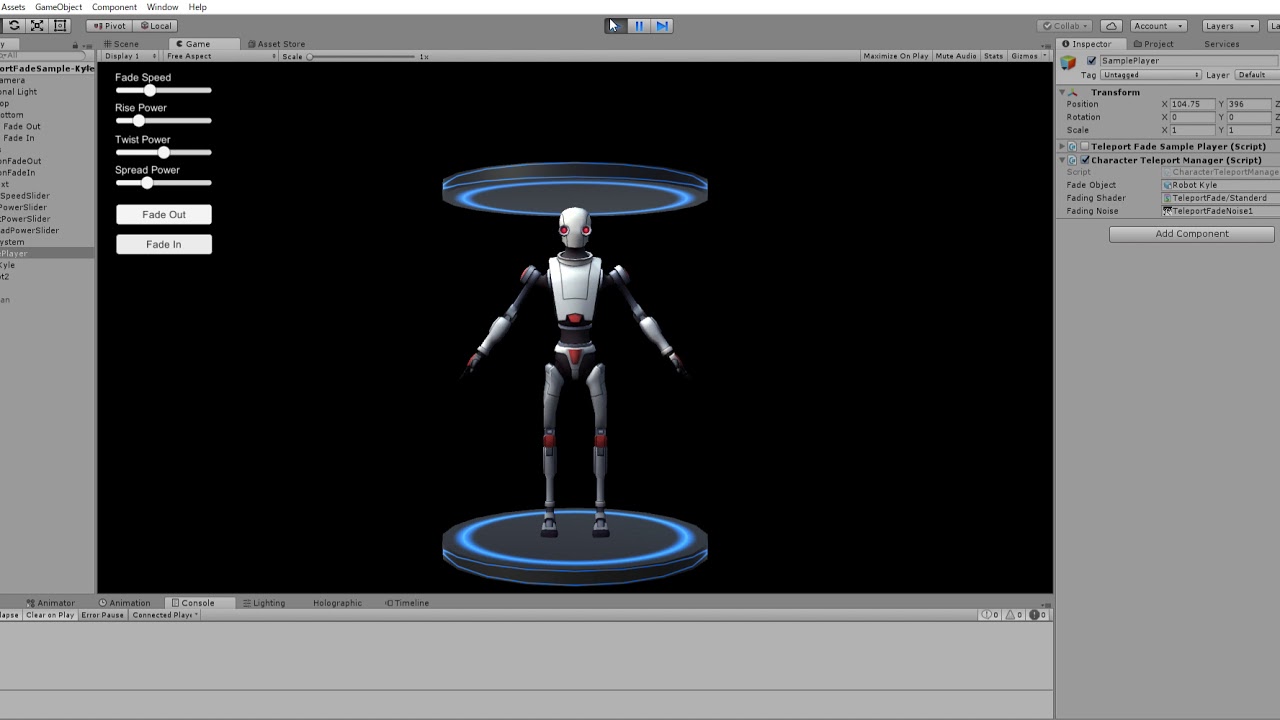This screenshot has height=720, width=1280.
Task: Click the Fade Out button
Action: click(x=164, y=214)
